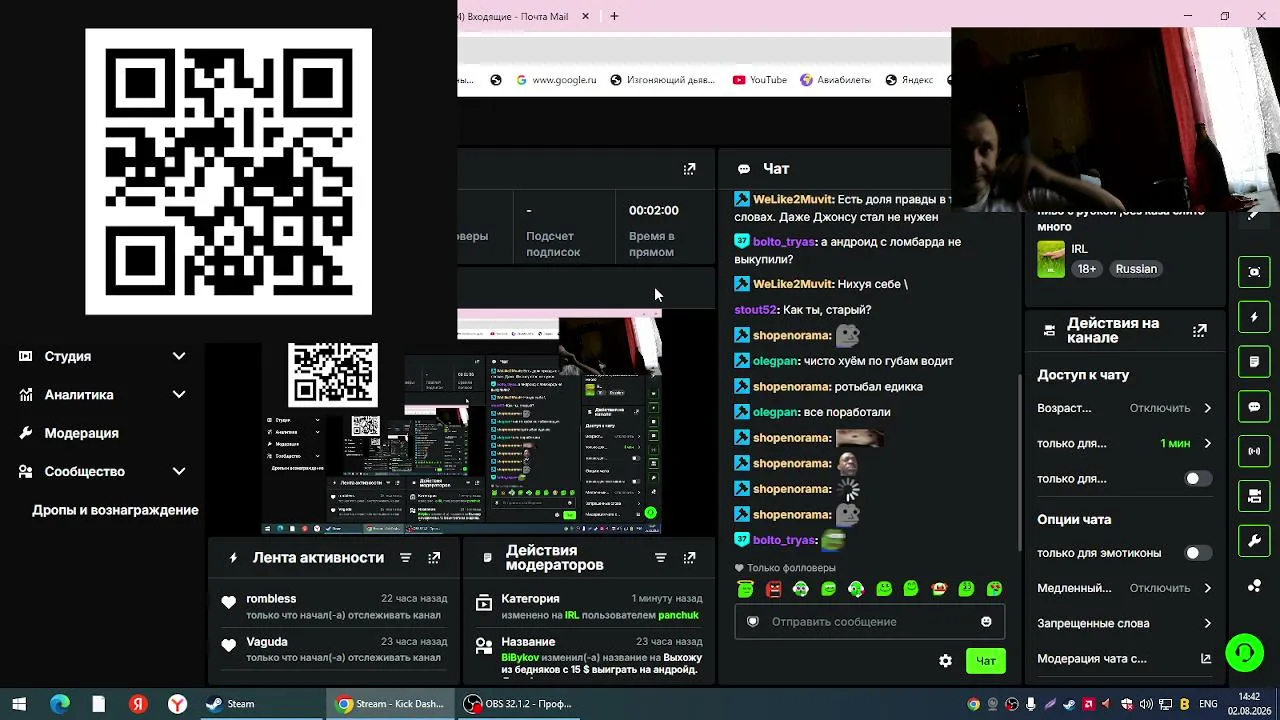Click the chat identity badge icon

(753, 622)
